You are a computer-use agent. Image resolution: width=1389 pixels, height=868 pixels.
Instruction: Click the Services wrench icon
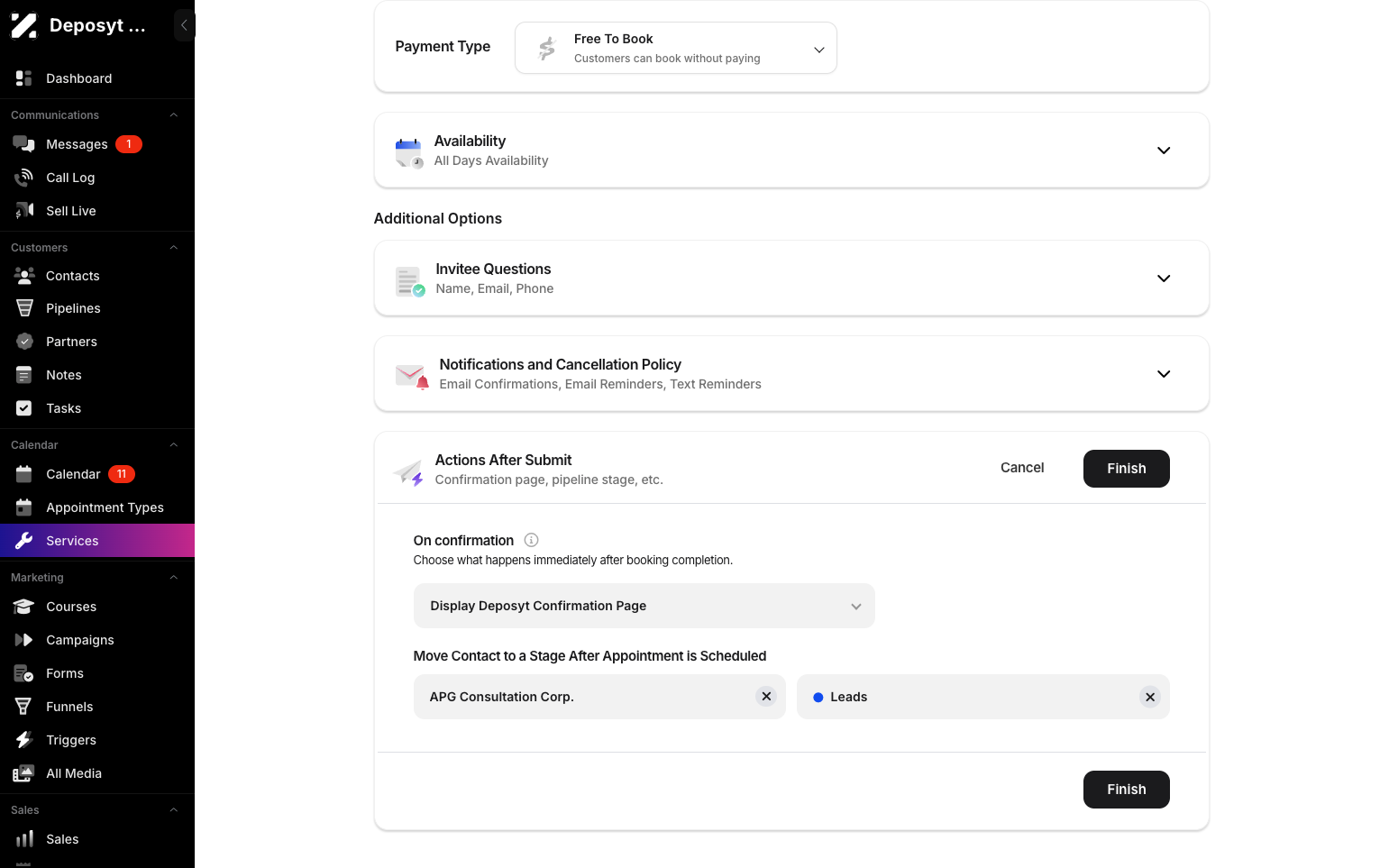[24, 541]
